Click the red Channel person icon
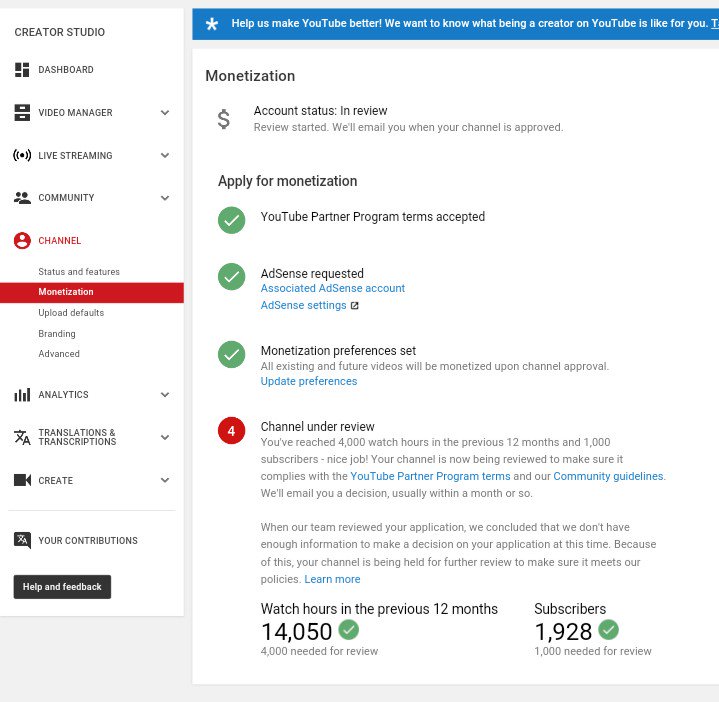The height and width of the screenshot is (702, 719). (x=22, y=240)
